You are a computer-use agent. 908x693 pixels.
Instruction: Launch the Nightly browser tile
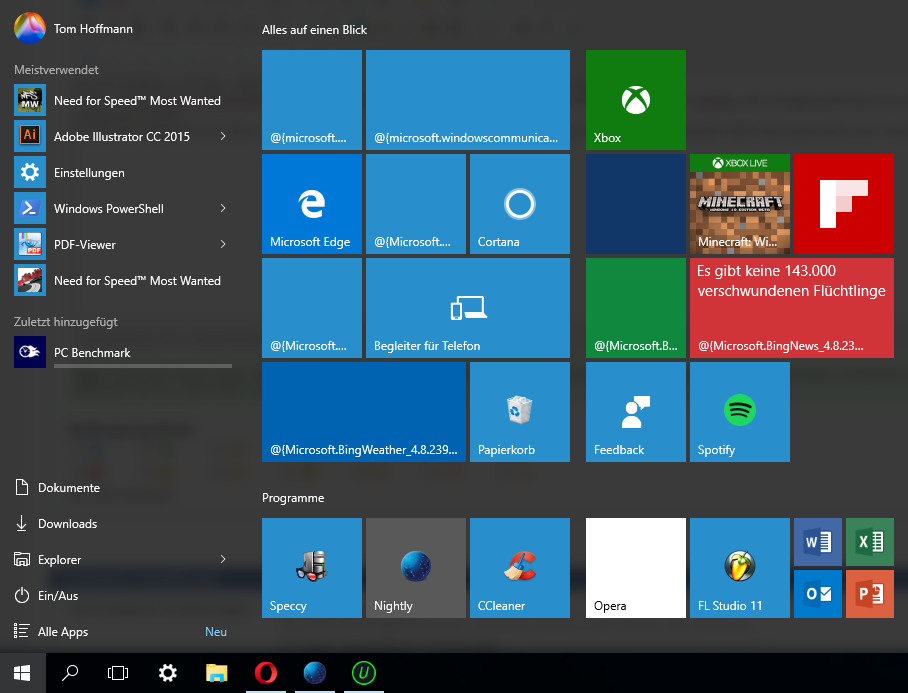(x=416, y=568)
